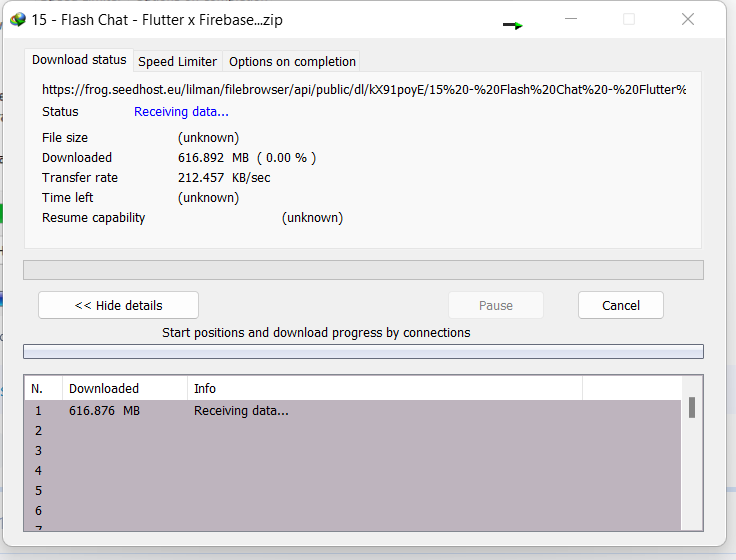Click the disabled maximize window button
The width and height of the screenshot is (736, 560).
(x=629, y=19)
